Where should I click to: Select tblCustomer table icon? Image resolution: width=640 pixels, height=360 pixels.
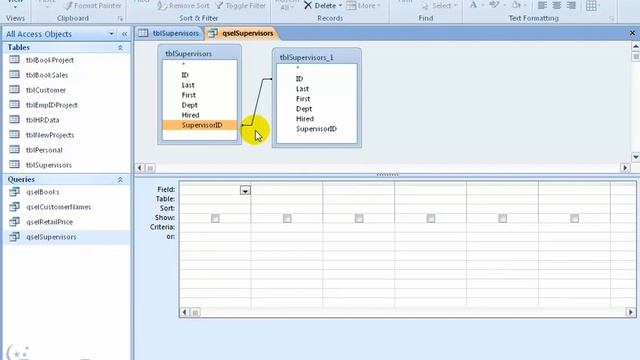(x=14, y=89)
